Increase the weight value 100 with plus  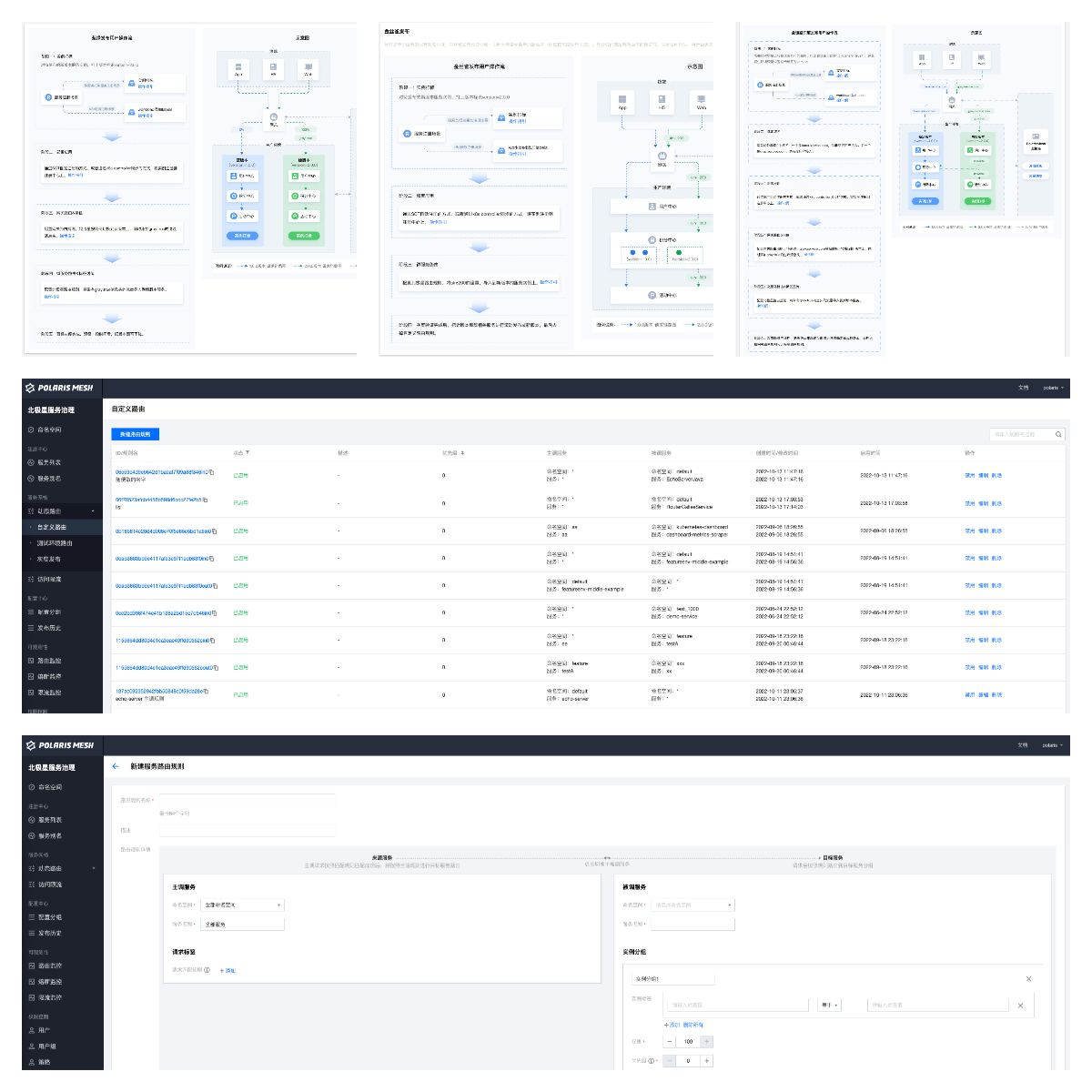click(707, 1041)
